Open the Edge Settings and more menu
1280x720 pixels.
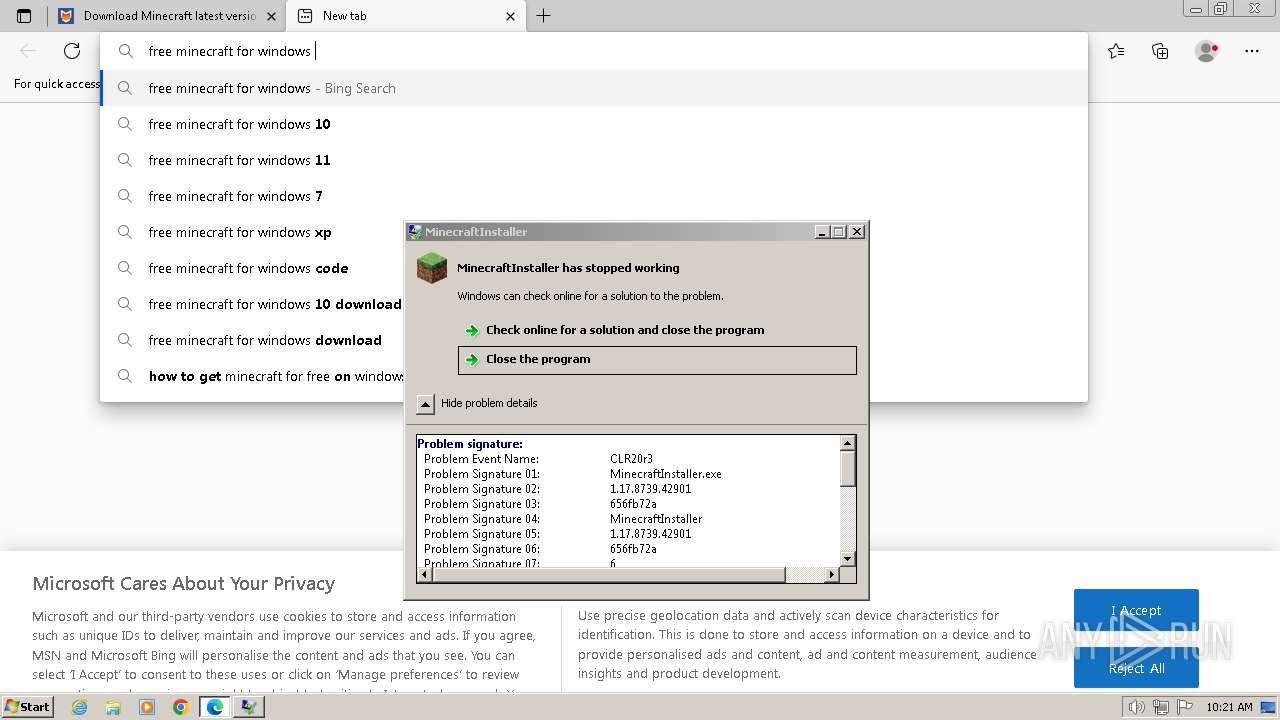(1252, 51)
